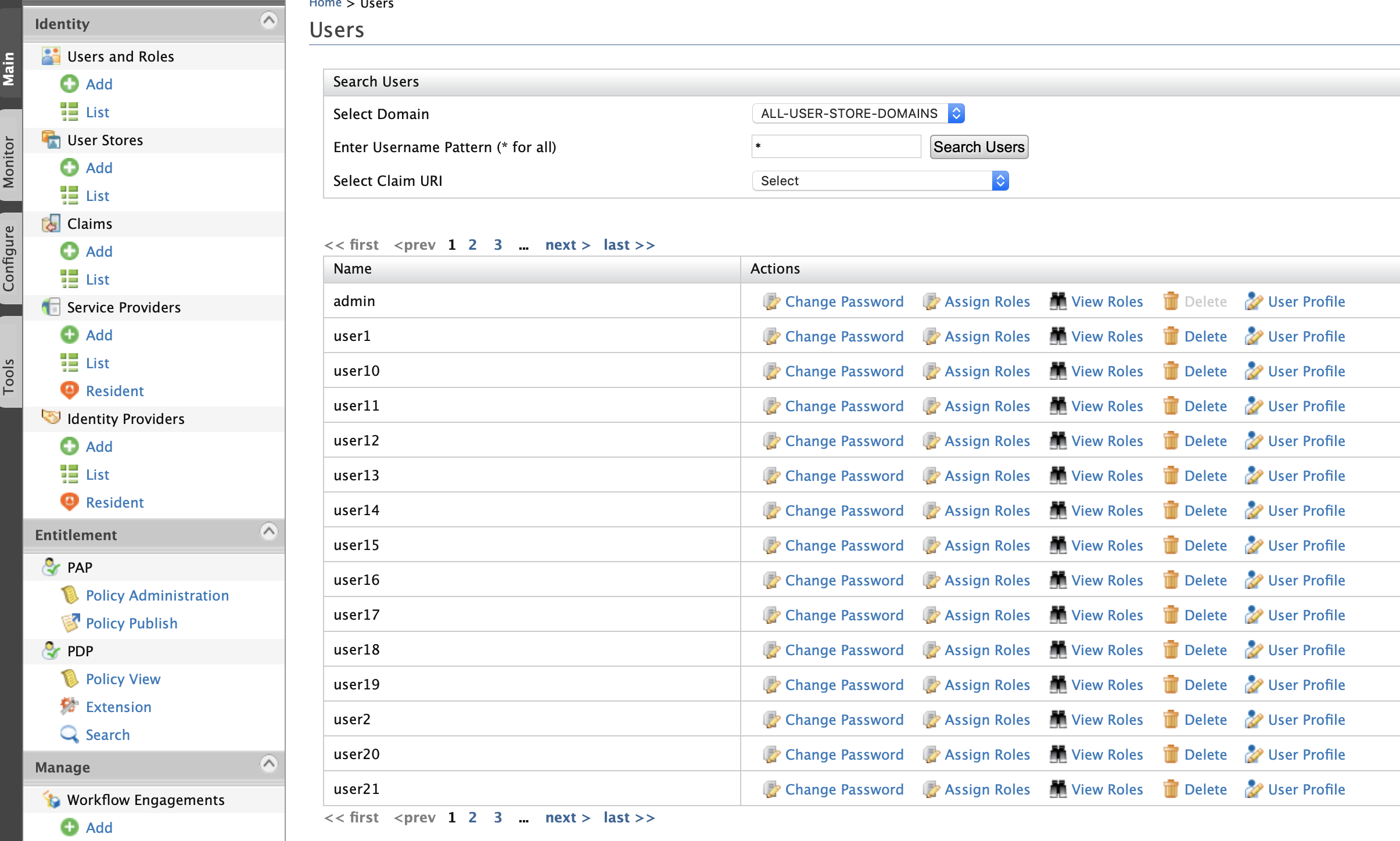Screen dimensions: 1400x841
Task: View Roles for user10
Action: click(x=1106, y=371)
